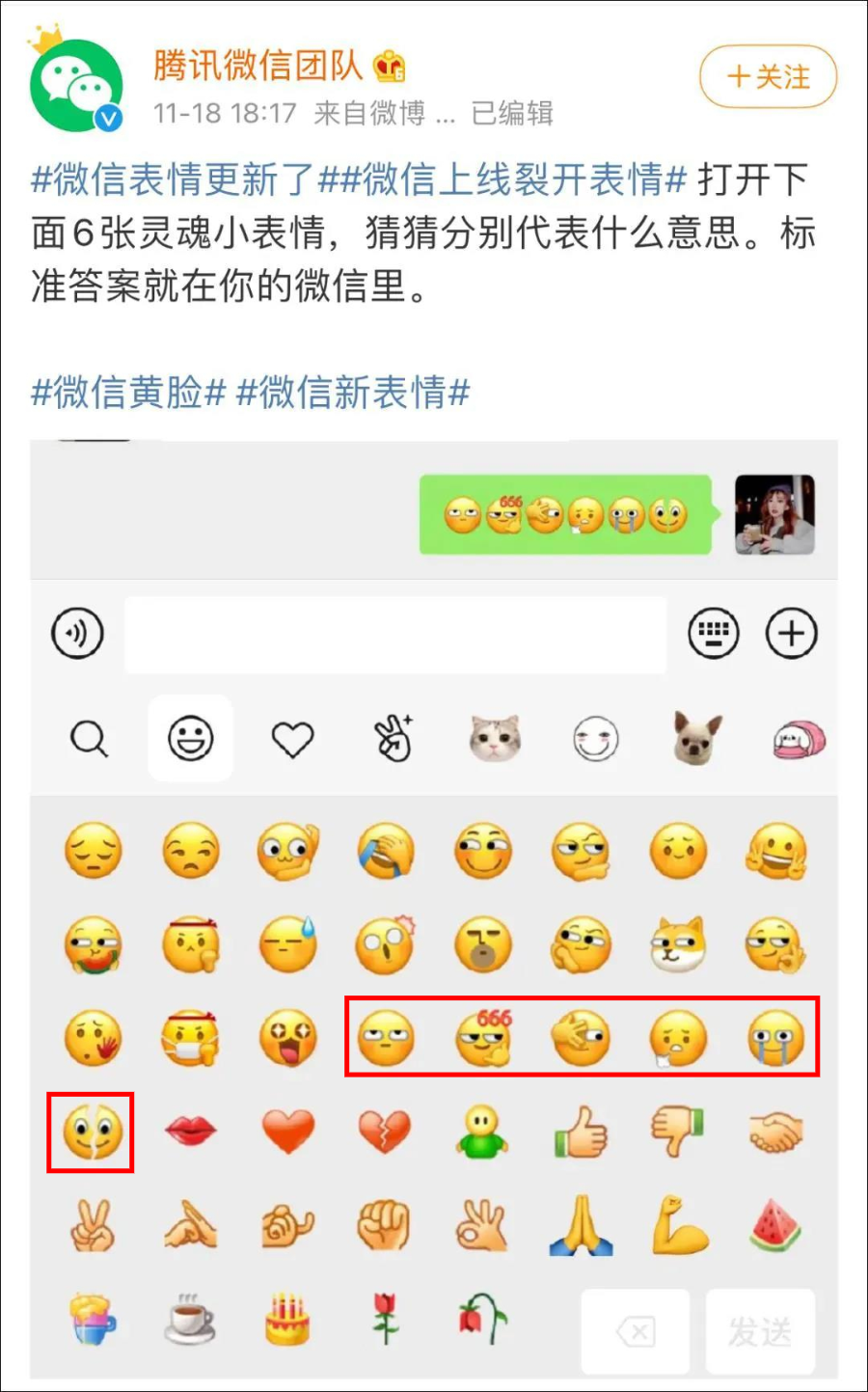The width and height of the screenshot is (868, 1392).
Task: Open the plus attachments menu
Action: (x=792, y=634)
